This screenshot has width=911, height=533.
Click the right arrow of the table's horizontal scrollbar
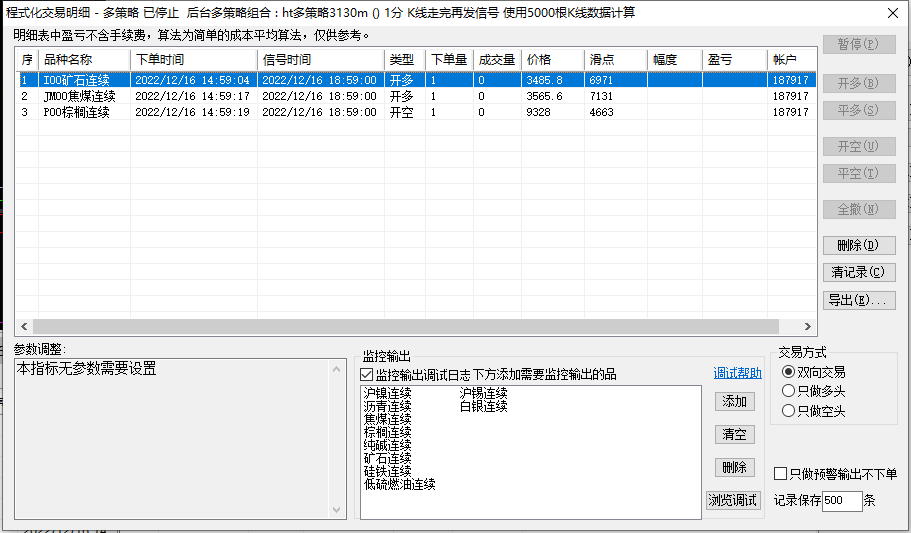808,327
